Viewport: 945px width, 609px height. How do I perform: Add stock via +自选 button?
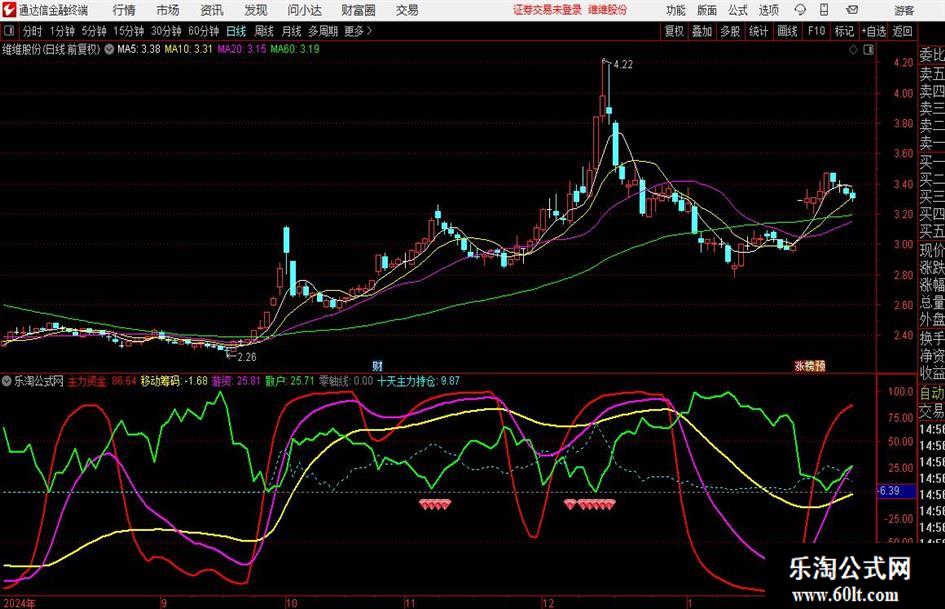[873, 31]
